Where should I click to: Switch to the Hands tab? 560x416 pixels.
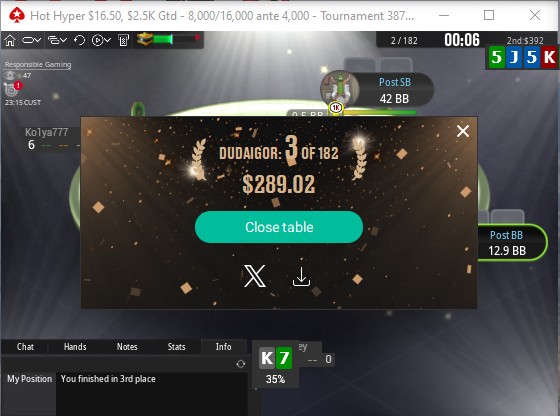[75, 347]
